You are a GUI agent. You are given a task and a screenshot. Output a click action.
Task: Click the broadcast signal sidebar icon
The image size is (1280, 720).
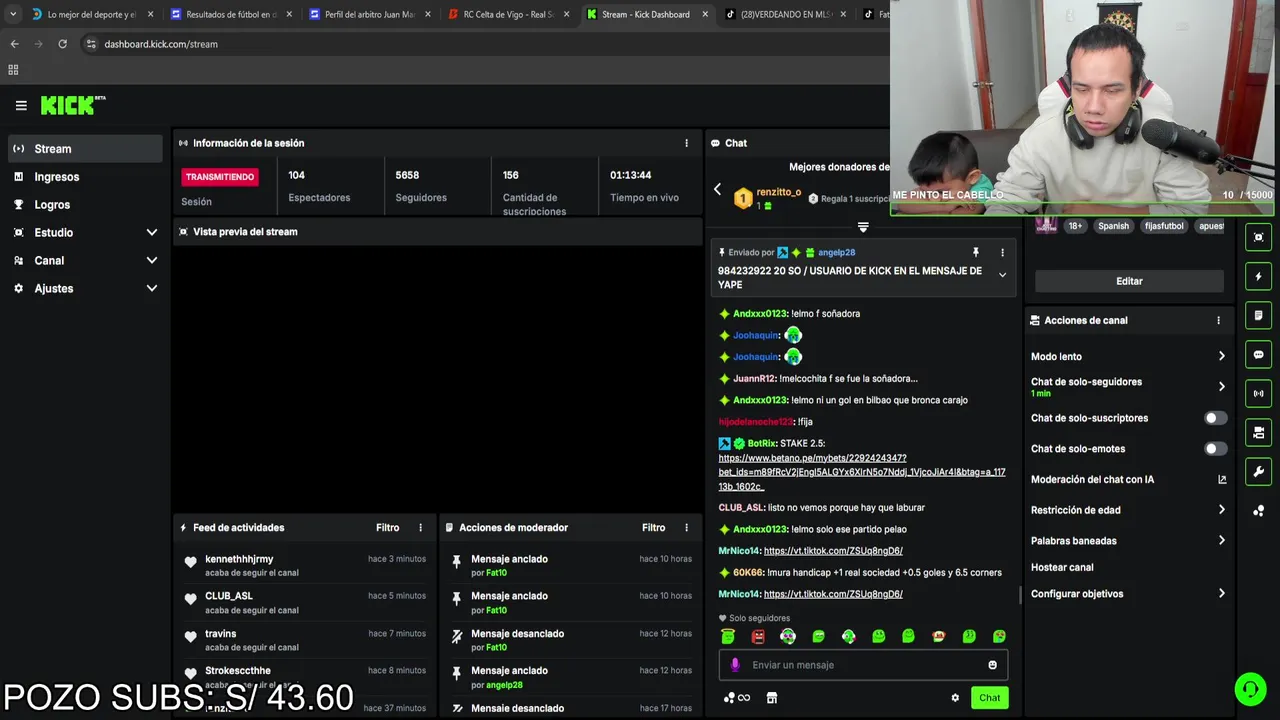(x=1258, y=393)
